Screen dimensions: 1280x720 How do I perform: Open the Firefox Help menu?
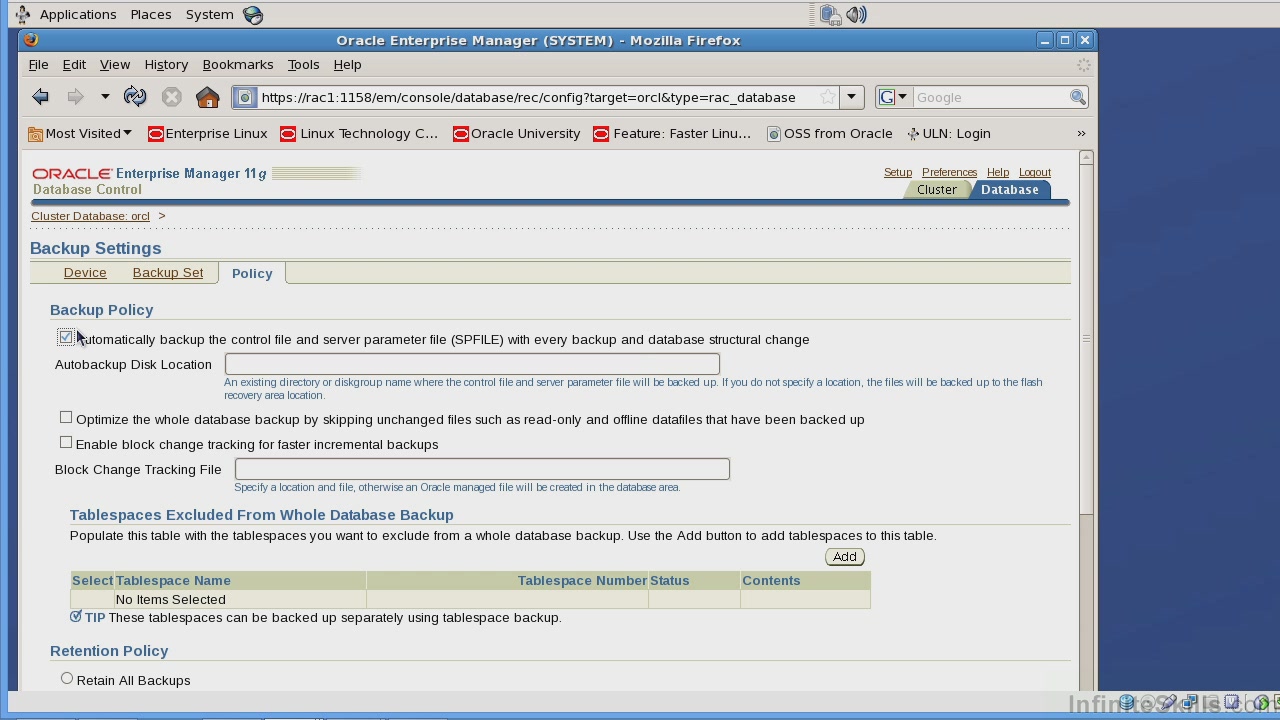[347, 64]
